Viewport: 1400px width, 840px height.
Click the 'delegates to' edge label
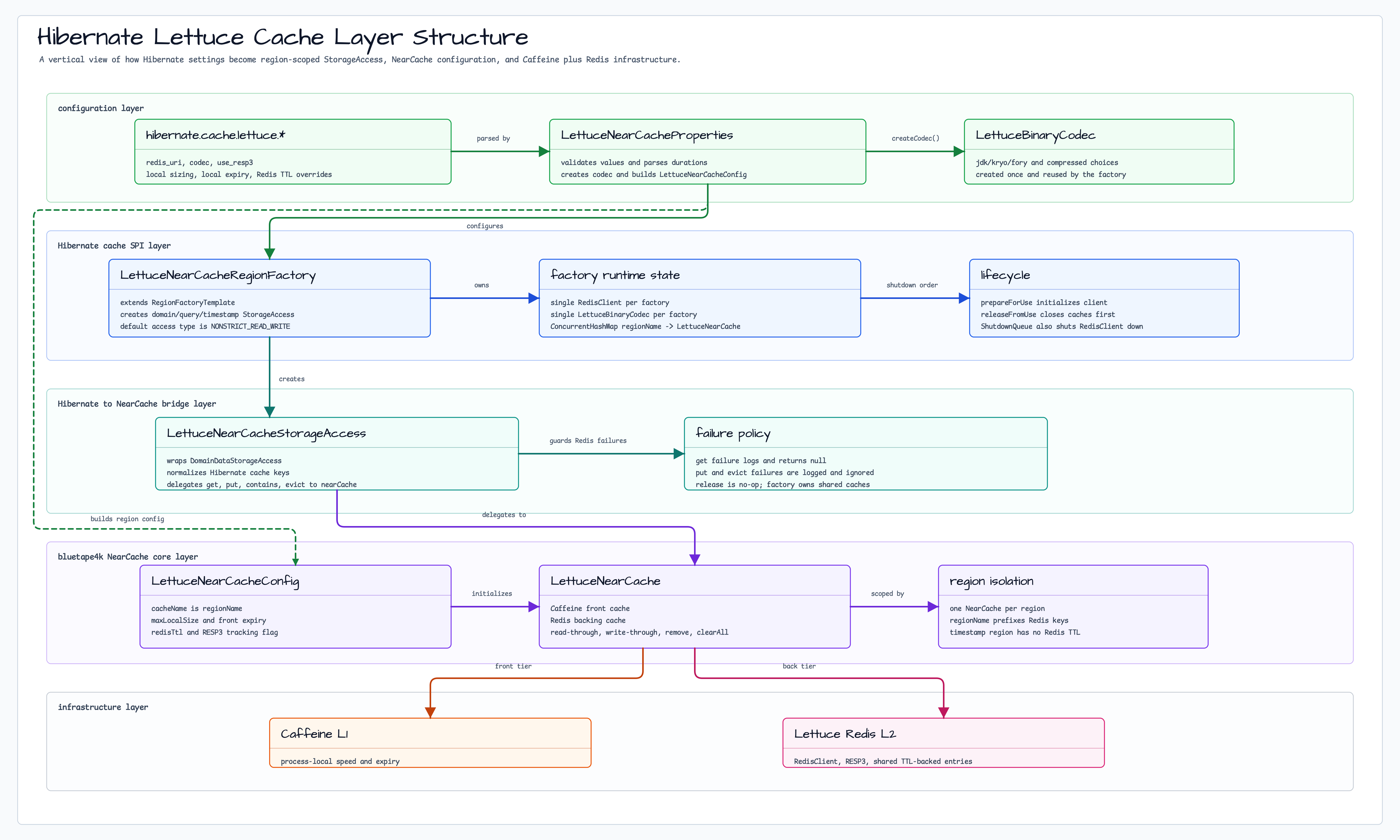coord(504,515)
